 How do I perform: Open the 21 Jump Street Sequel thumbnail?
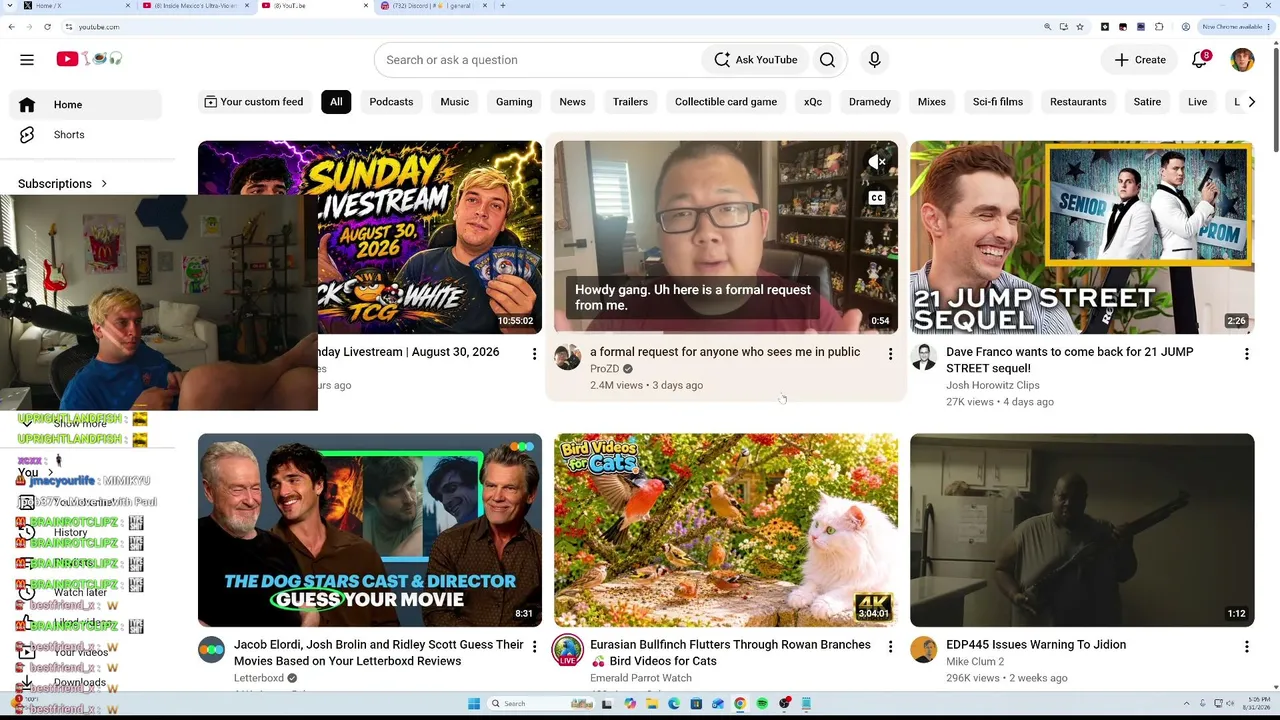(x=1082, y=237)
